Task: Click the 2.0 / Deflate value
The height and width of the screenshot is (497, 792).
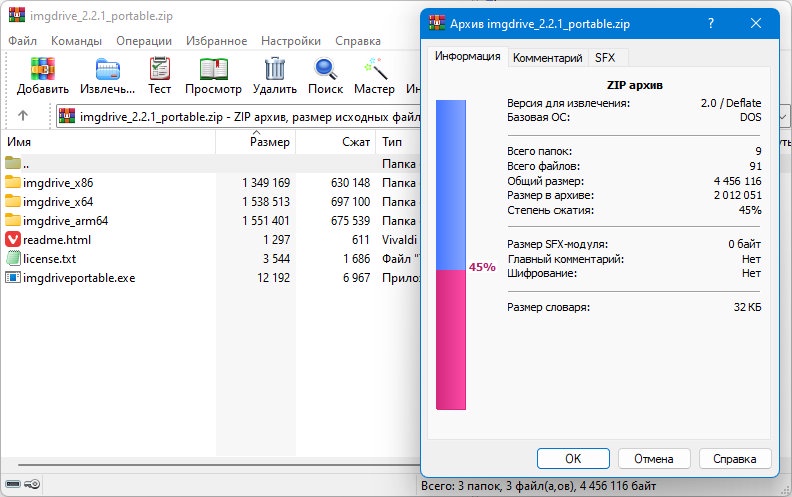Action: [731, 103]
